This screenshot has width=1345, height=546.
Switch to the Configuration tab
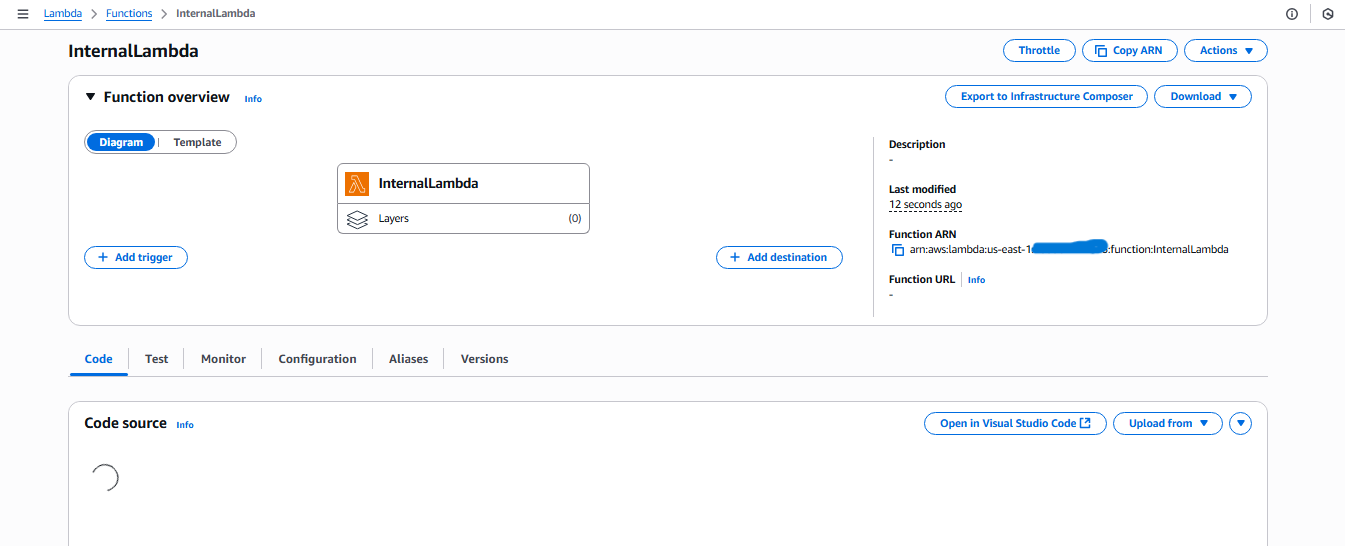(317, 359)
